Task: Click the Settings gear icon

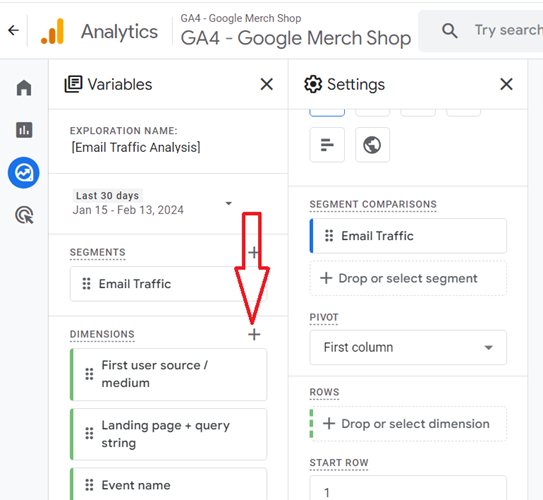Action: click(313, 84)
